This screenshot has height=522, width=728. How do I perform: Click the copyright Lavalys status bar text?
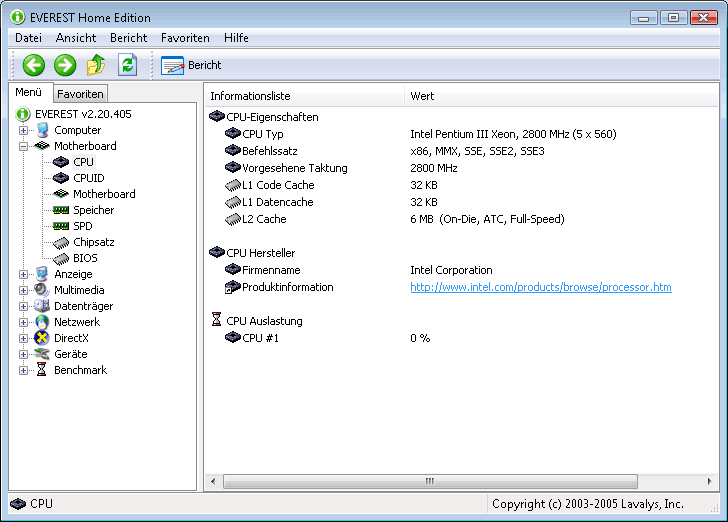click(x=588, y=504)
